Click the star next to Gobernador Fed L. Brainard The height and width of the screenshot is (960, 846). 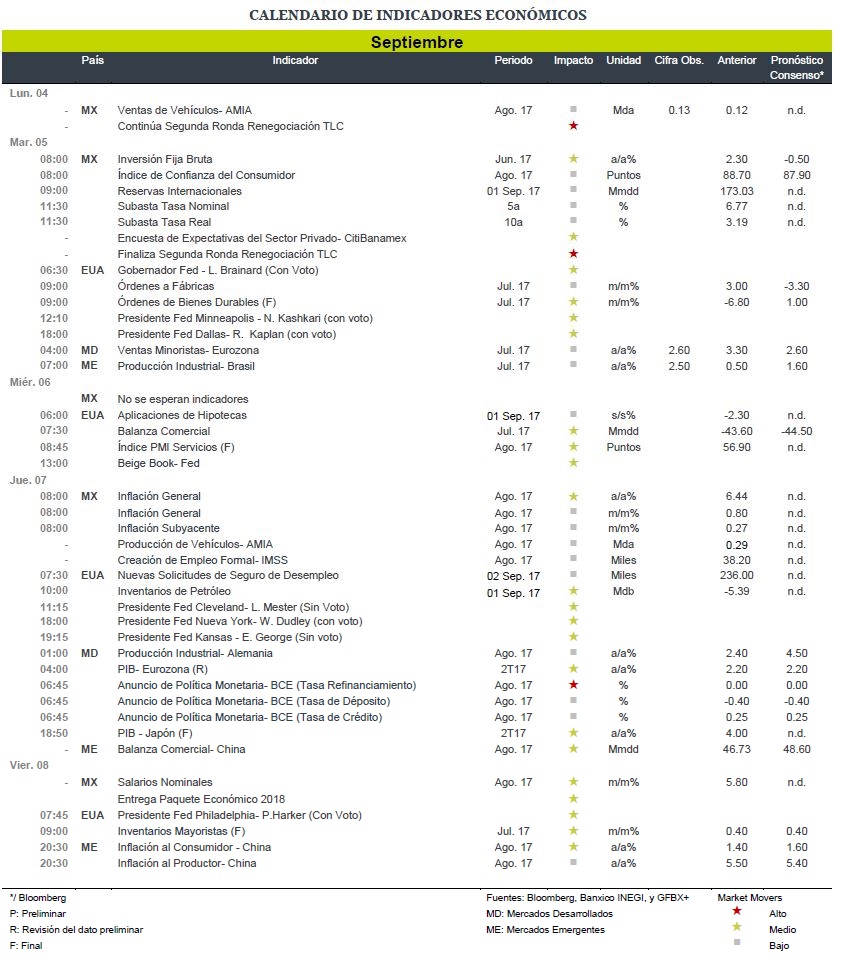[573, 269]
